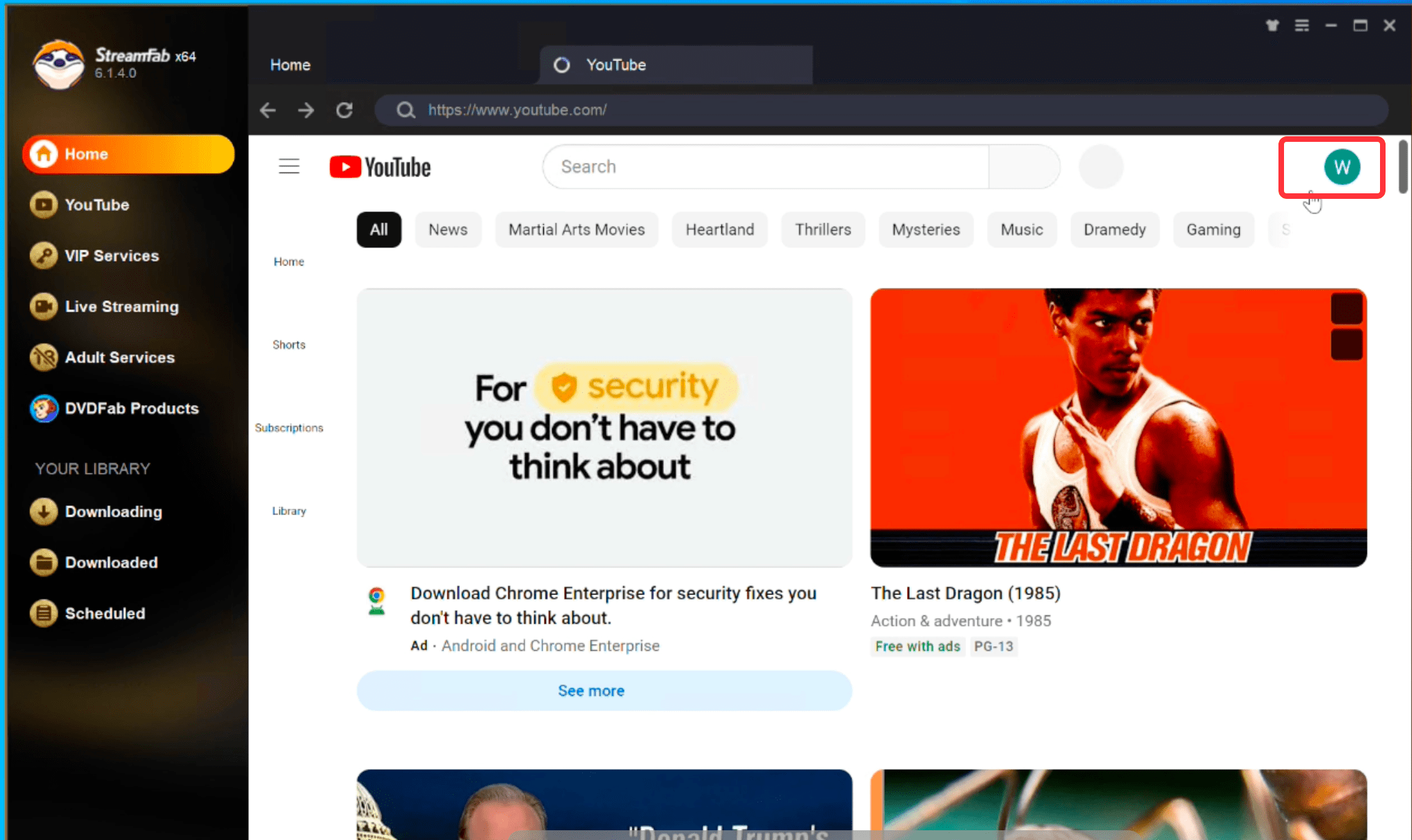Select the Martial Arts Movies chip
The width and height of the screenshot is (1412, 840).
577,229
